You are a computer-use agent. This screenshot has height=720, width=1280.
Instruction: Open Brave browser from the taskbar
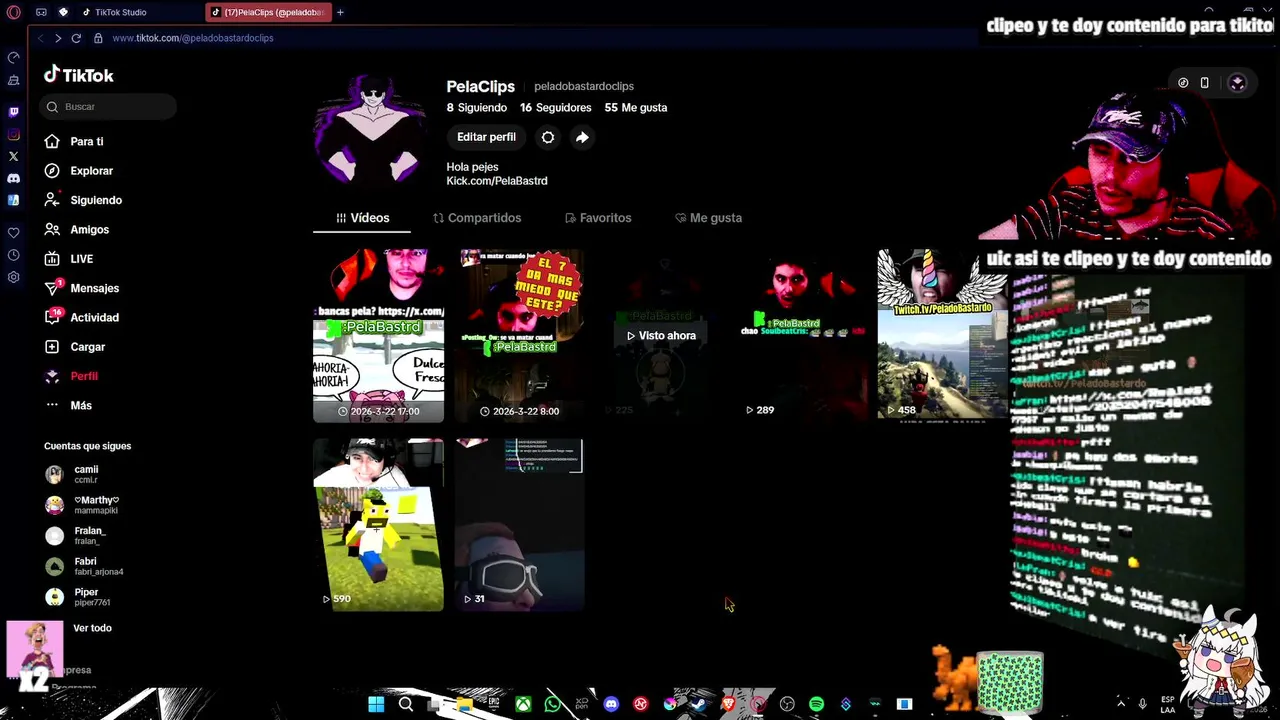728,704
